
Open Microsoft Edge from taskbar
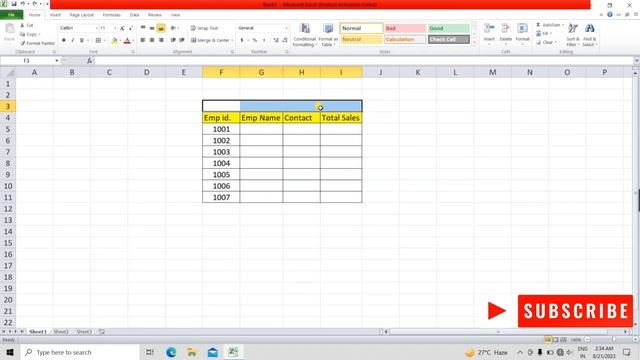click(171, 352)
